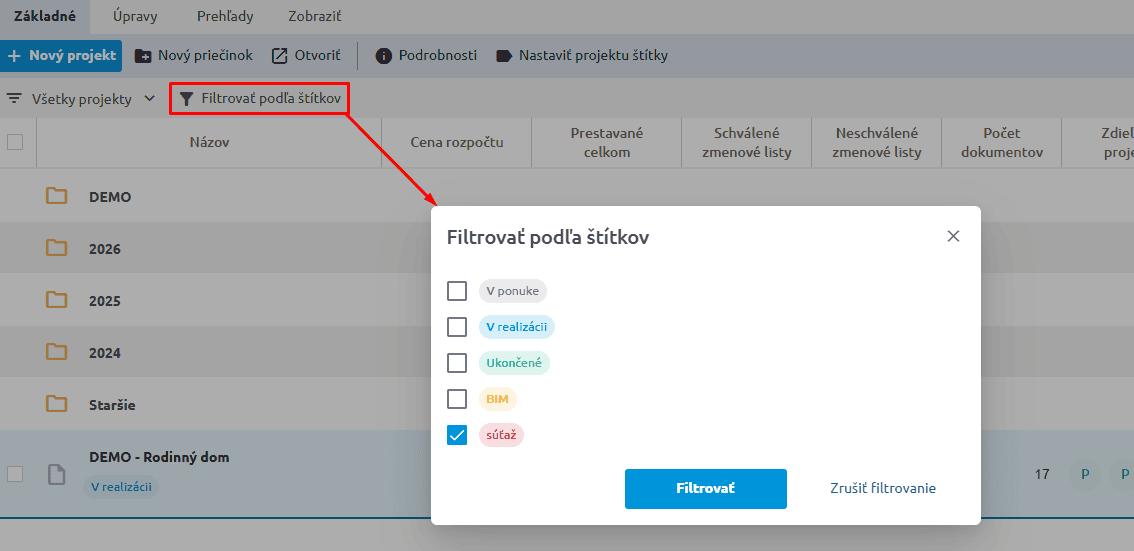
Task: Click the new folder icon (Nový priečinok)
Action: (143, 56)
